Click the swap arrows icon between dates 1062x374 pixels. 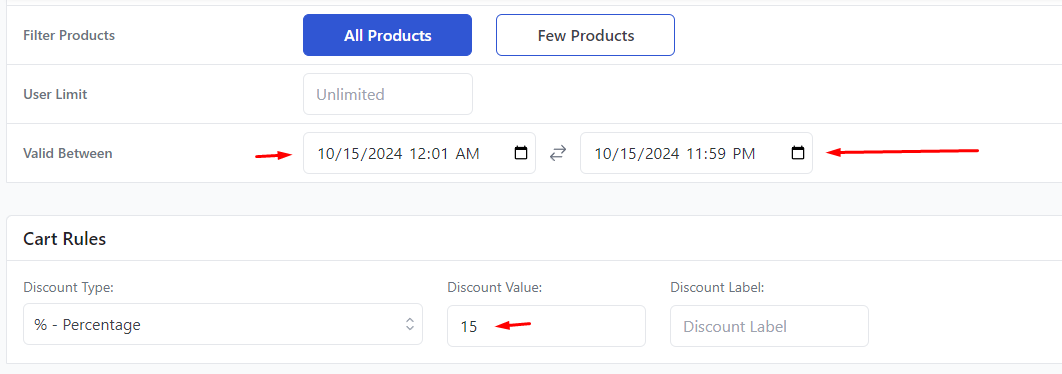(557, 154)
